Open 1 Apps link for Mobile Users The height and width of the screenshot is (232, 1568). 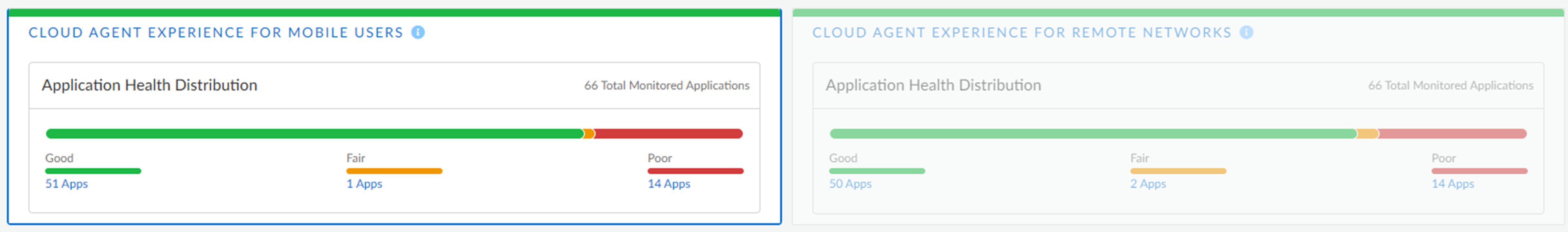(x=364, y=184)
